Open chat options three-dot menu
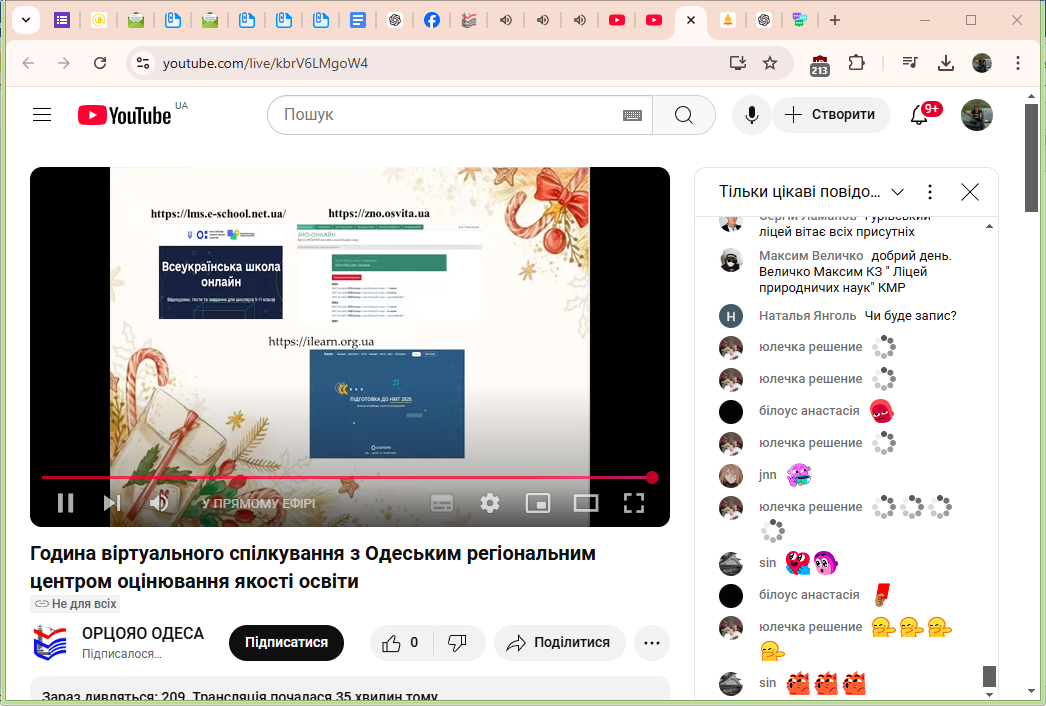 [x=930, y=192]
